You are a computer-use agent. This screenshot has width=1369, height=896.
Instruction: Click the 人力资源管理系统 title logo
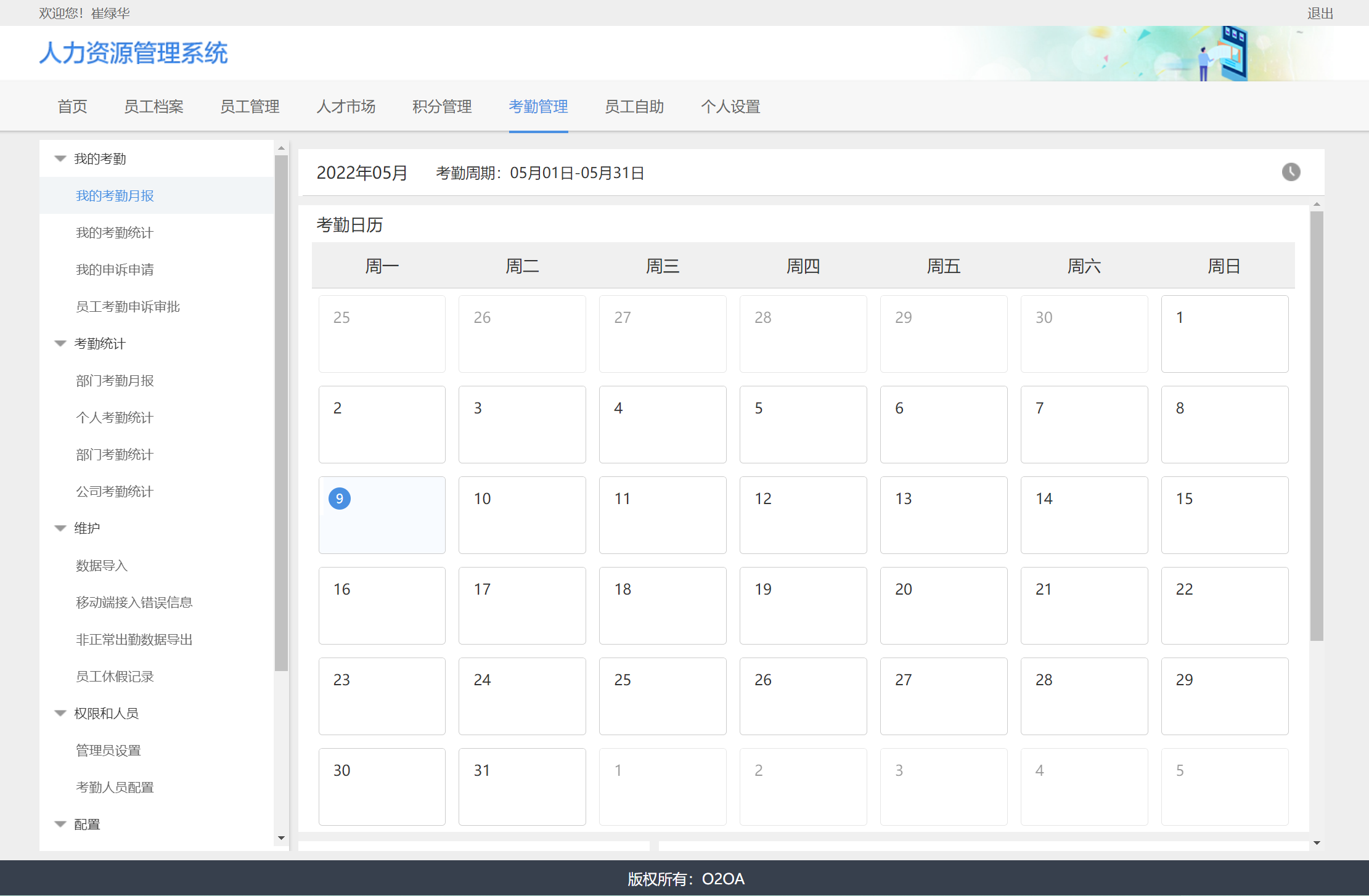coord(134,53)
